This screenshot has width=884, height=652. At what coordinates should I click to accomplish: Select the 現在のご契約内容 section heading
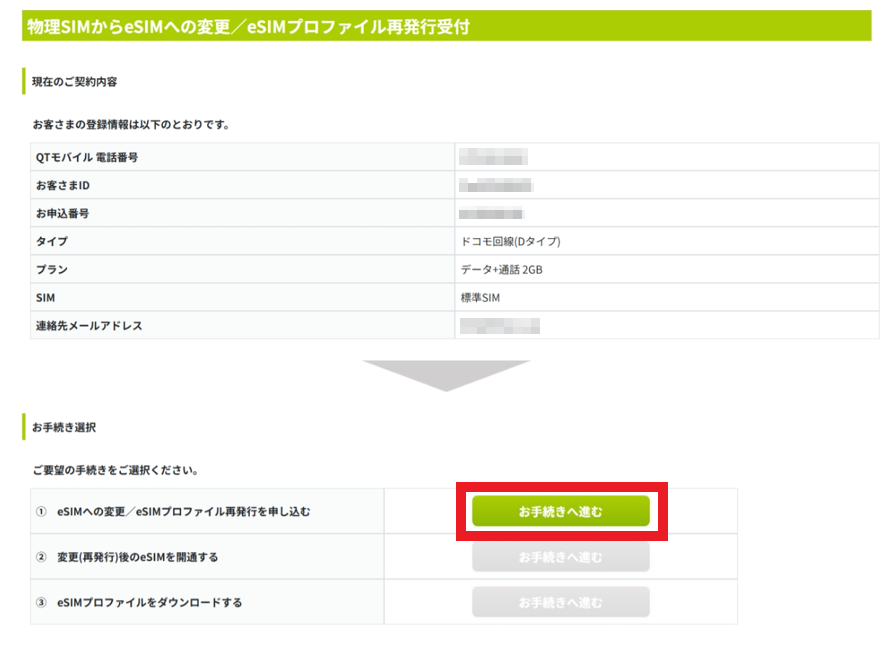81,81
